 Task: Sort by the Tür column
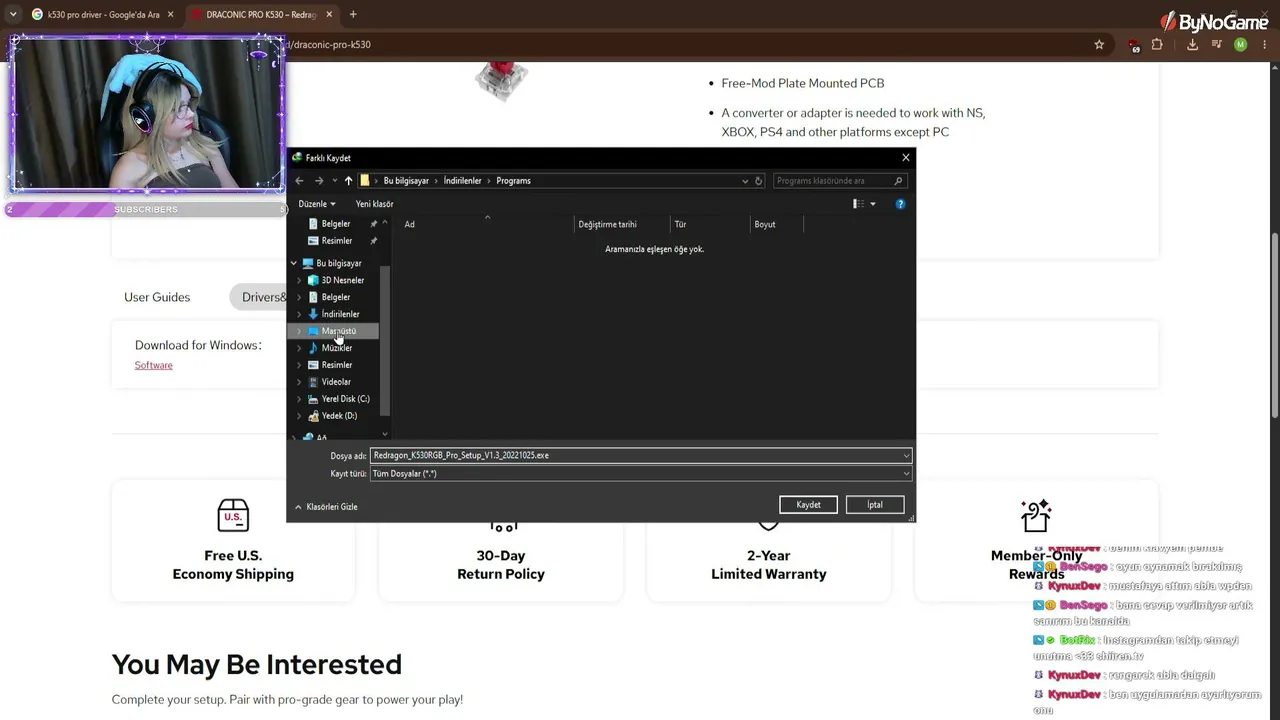click(710, 224)
